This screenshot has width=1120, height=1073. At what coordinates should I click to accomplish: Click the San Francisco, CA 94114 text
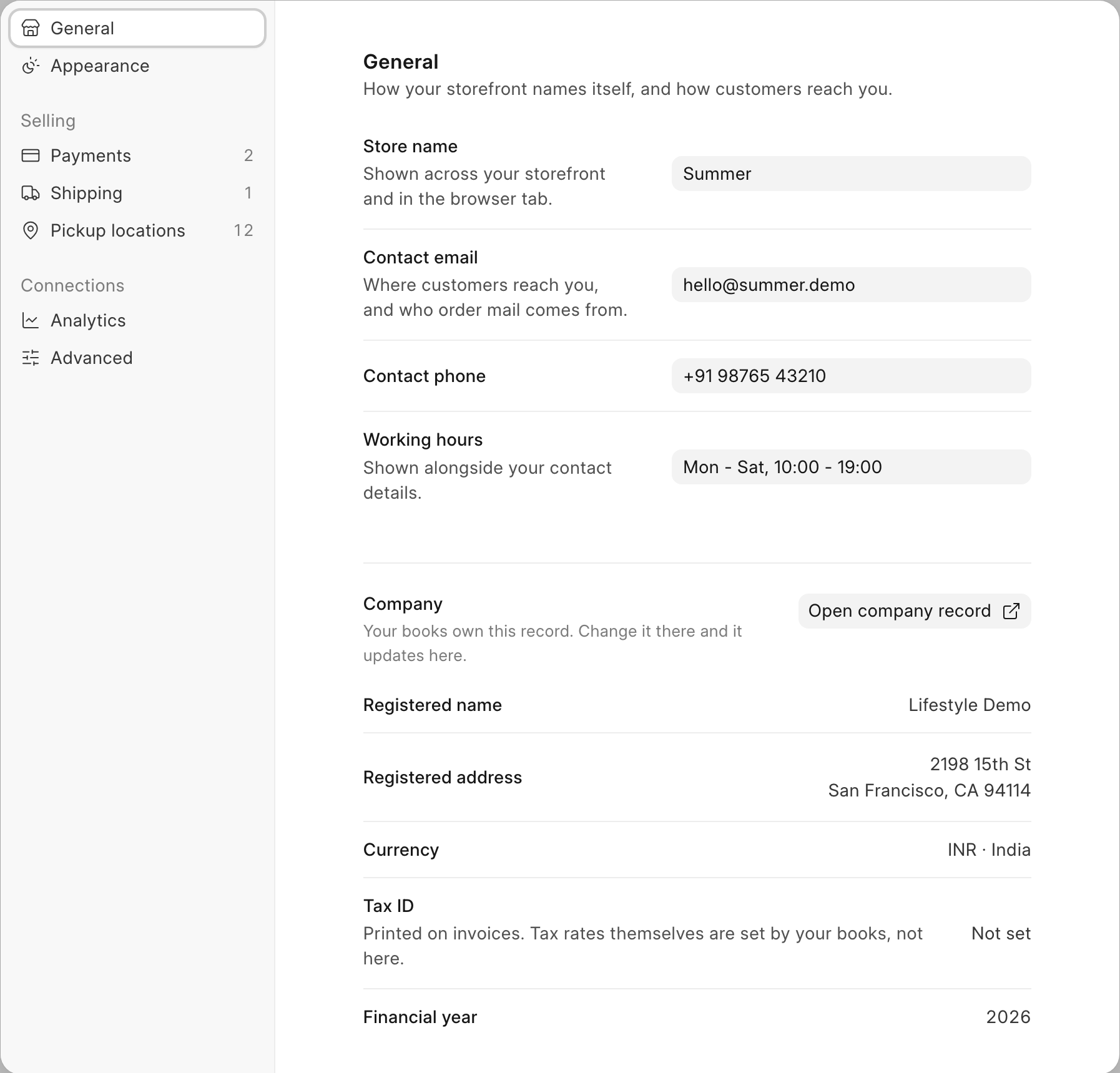coord(930,790)
